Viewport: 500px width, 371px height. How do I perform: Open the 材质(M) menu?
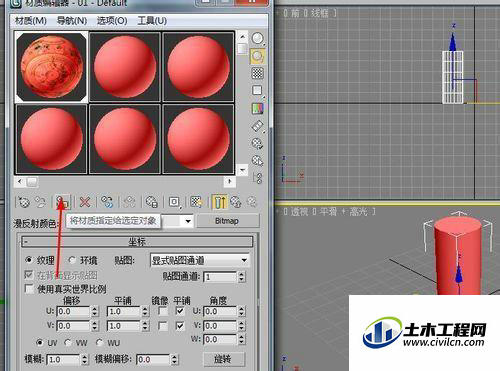pyautogui.click(x=31, y=21)
